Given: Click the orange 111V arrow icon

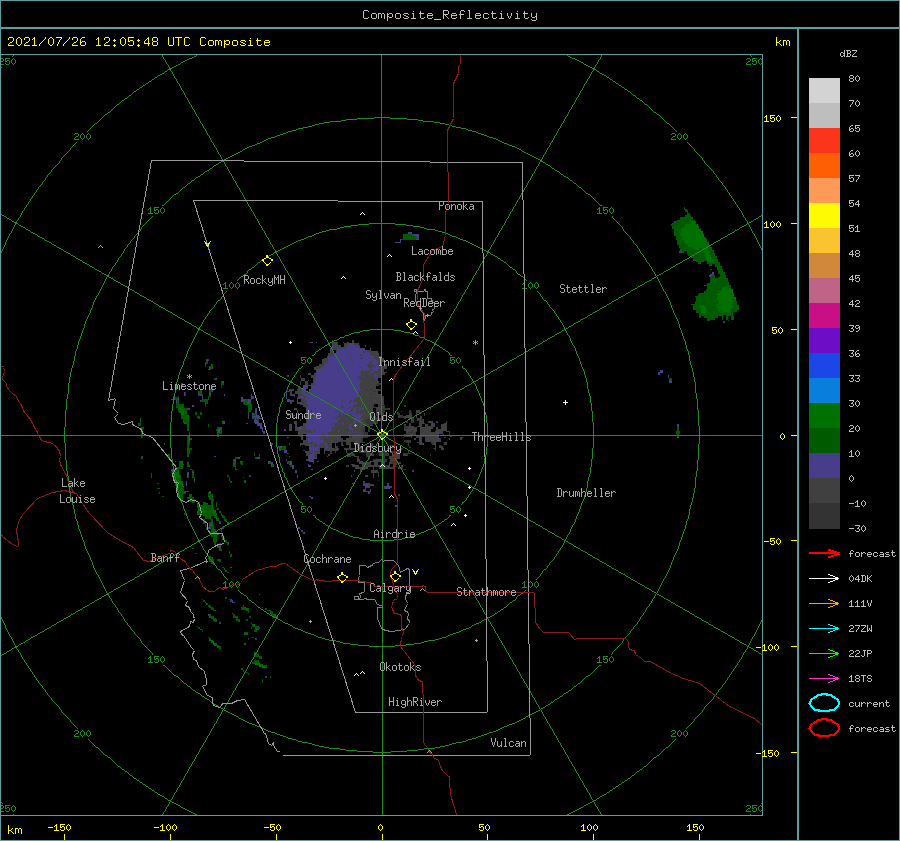Looking at the screenshot, I should 824,603.
